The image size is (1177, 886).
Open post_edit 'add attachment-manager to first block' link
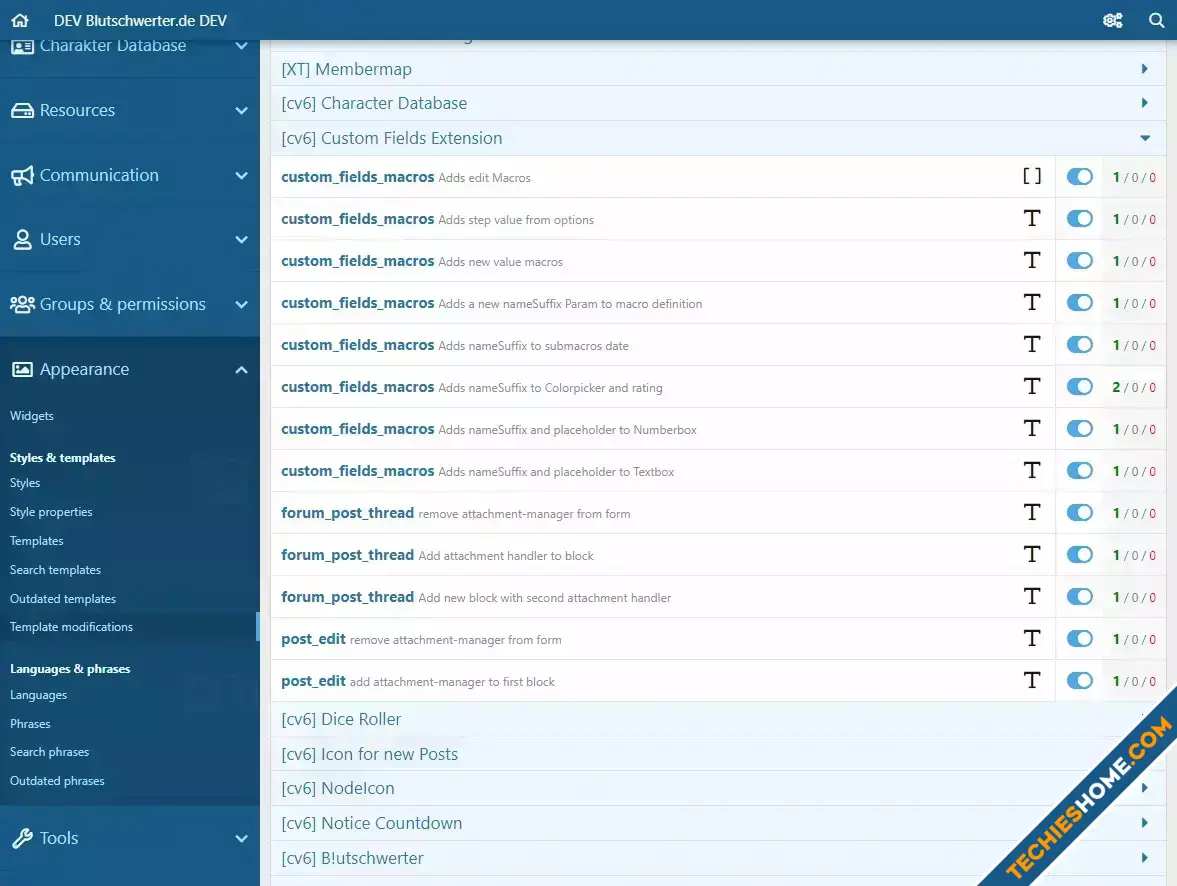[313, 681]
